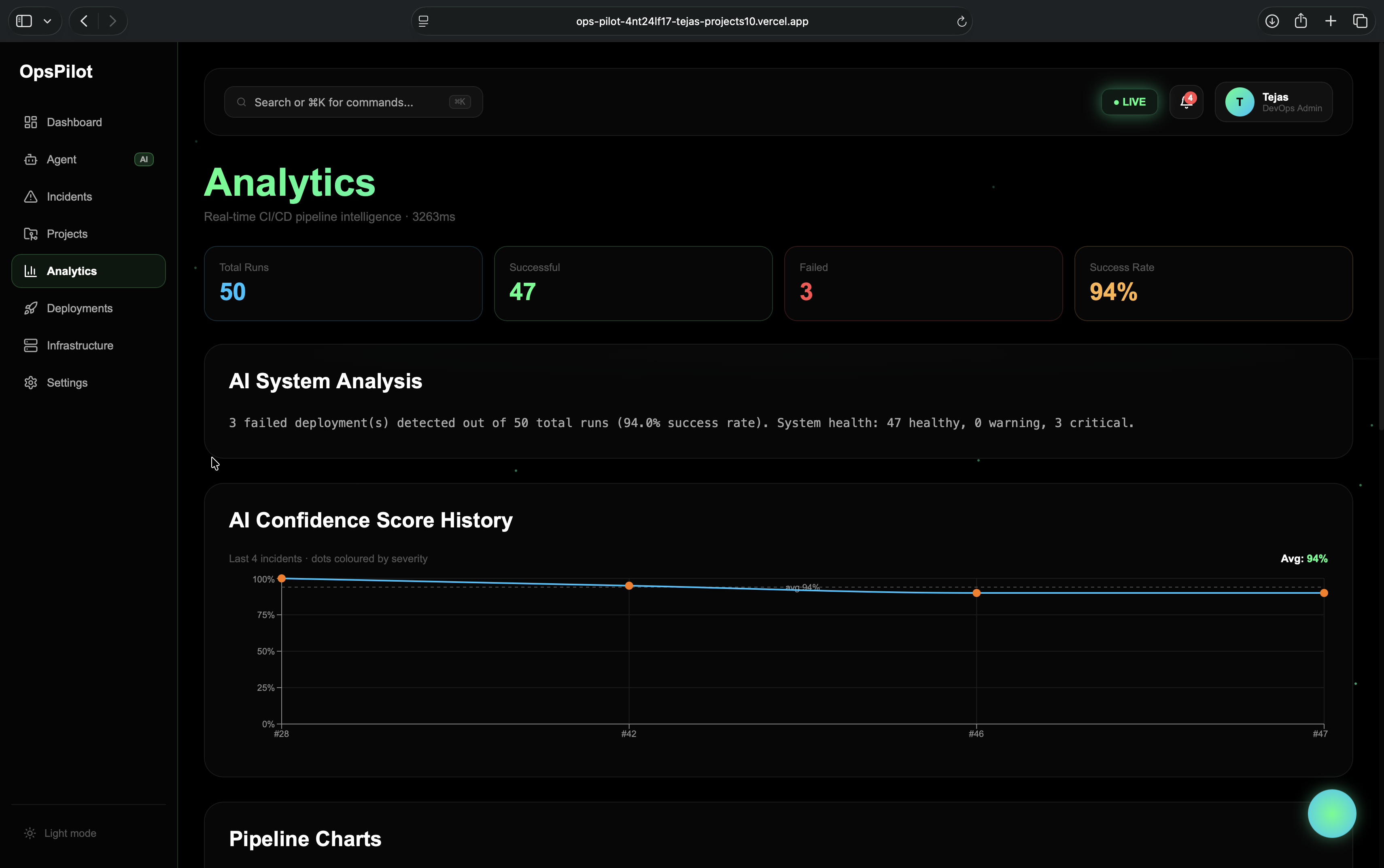Open Safari downloads icon
Viewport: 1384px width, 868px height.
[1272, 21]
